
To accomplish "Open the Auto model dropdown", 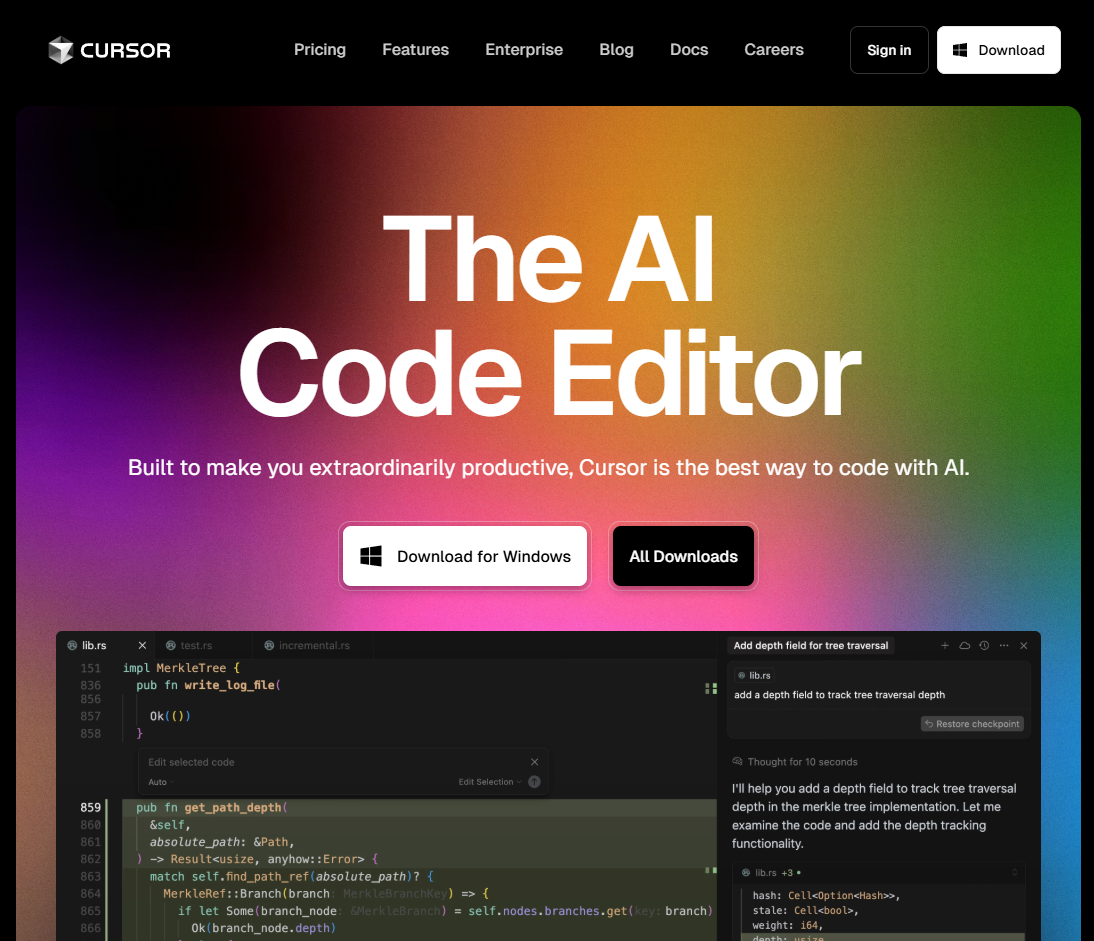I will point(161,782).
